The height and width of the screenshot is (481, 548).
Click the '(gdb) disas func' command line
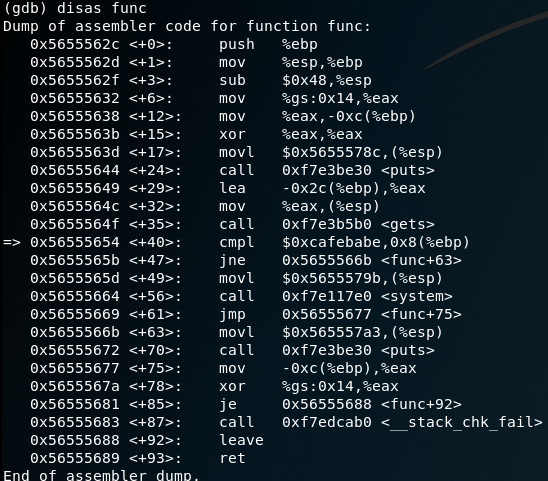pos(75,8)
